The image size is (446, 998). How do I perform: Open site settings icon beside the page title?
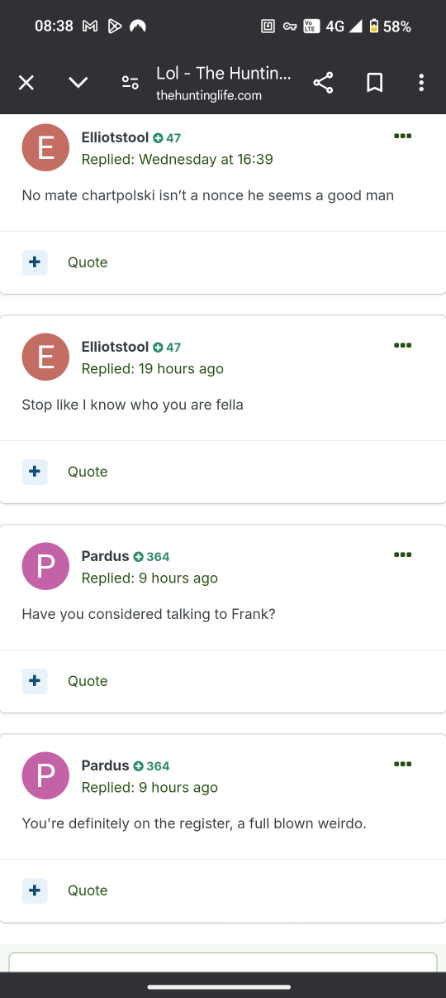click(x=130, y=83)
